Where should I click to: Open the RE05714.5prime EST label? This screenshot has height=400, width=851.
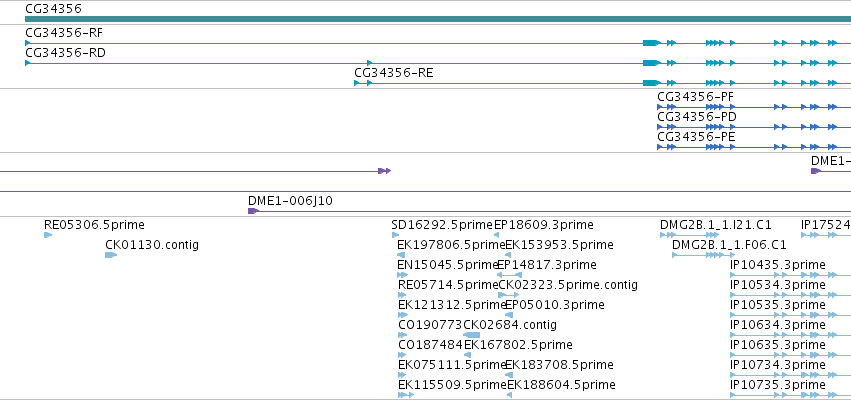[448, 285]
